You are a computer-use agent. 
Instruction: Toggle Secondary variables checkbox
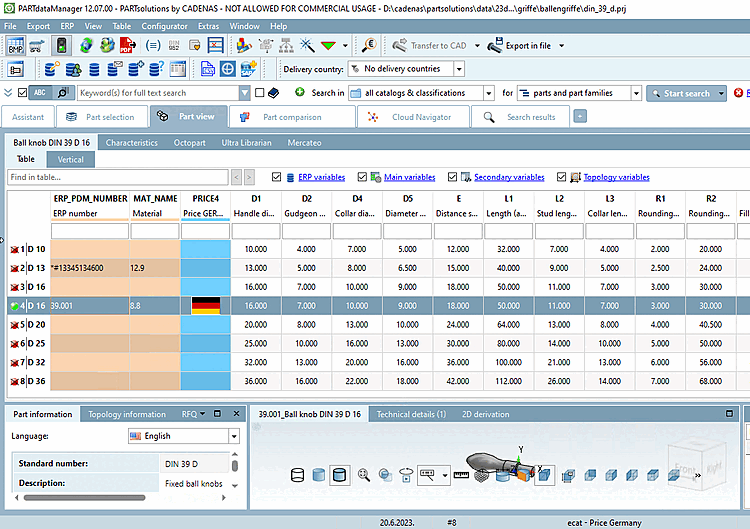452,177
